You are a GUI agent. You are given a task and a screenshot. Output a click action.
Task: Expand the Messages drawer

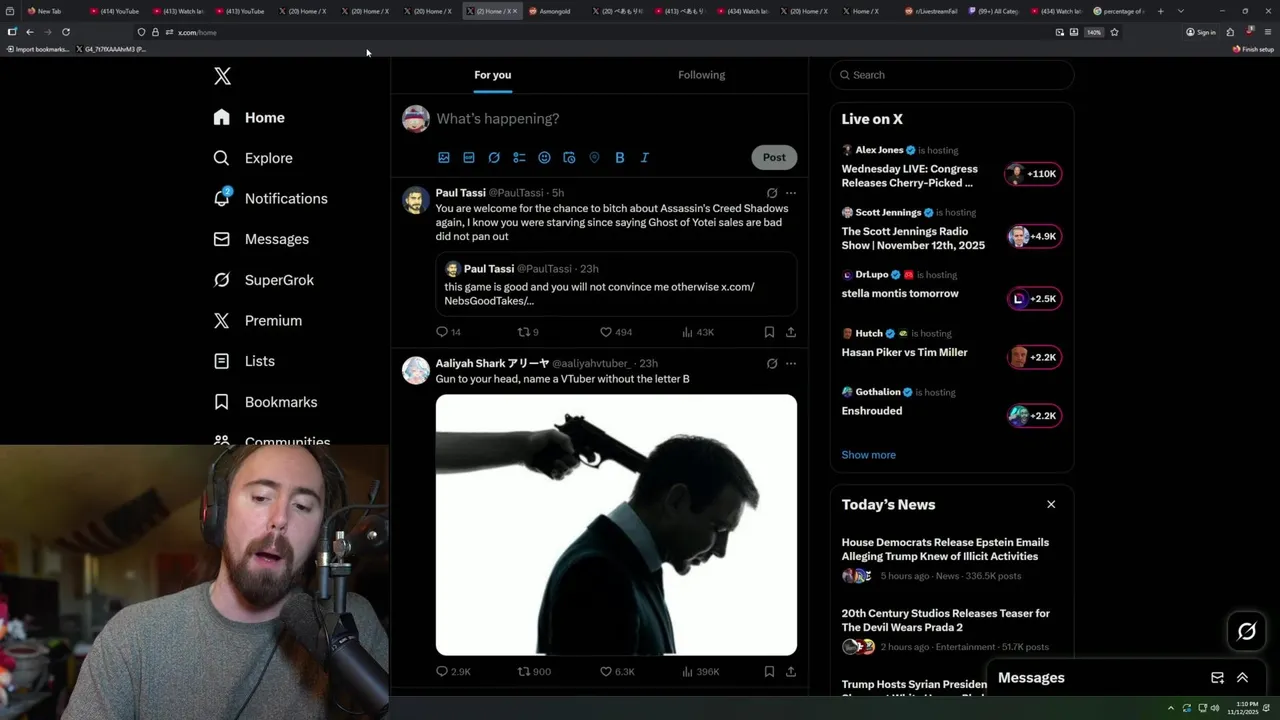[x=1242, y=678]
